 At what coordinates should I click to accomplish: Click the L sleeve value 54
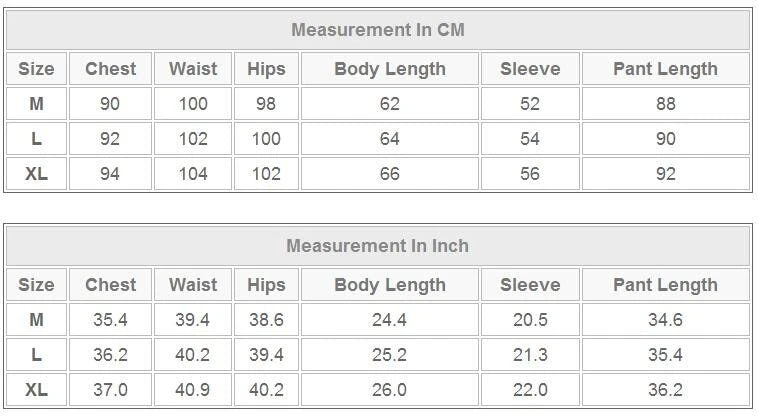530,139
